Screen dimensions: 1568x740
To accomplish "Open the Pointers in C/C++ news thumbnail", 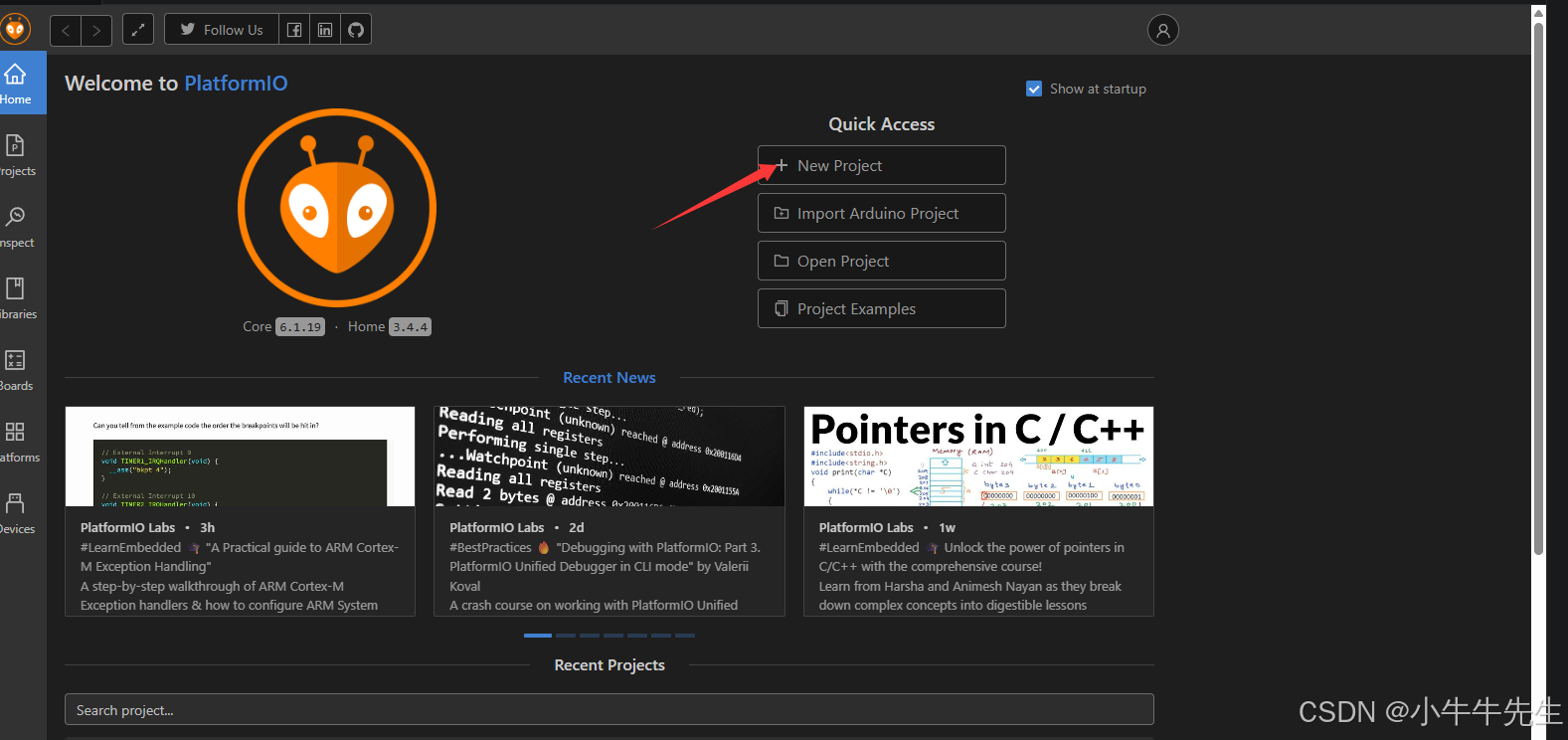I will point(978,457).
